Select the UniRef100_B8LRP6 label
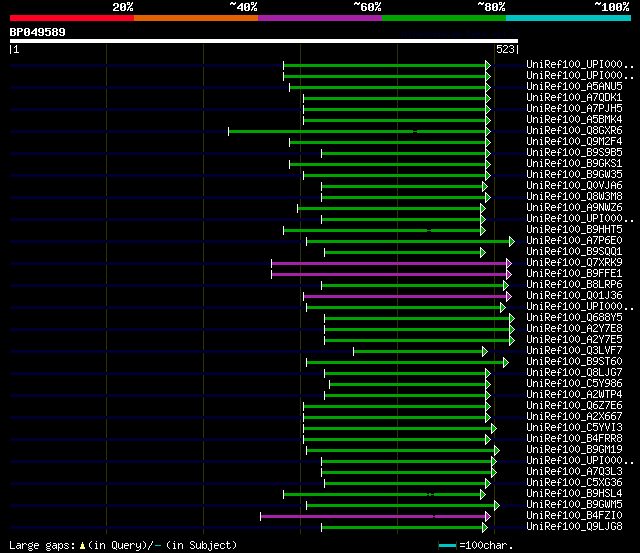This screenshot has width=640, height=553. [574, 285]
